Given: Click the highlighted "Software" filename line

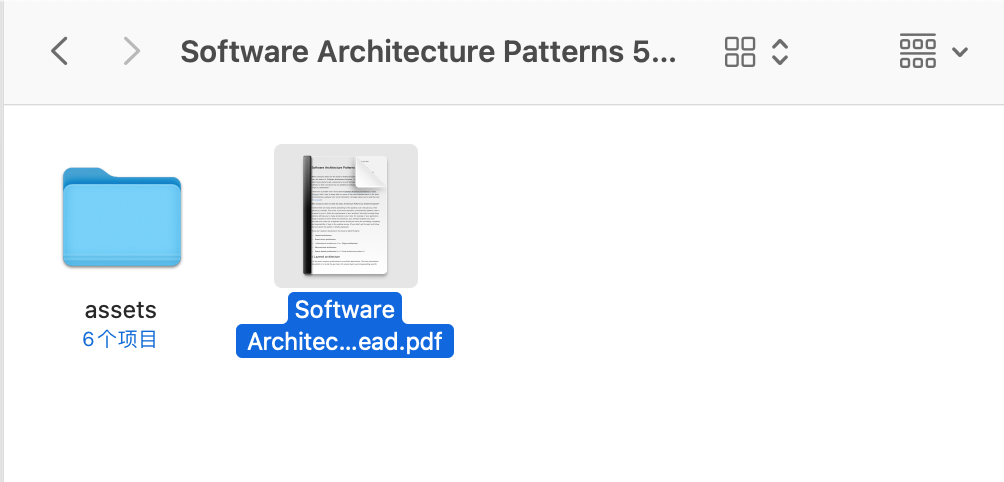Looking at the screenshot, I should pos(345,309).
